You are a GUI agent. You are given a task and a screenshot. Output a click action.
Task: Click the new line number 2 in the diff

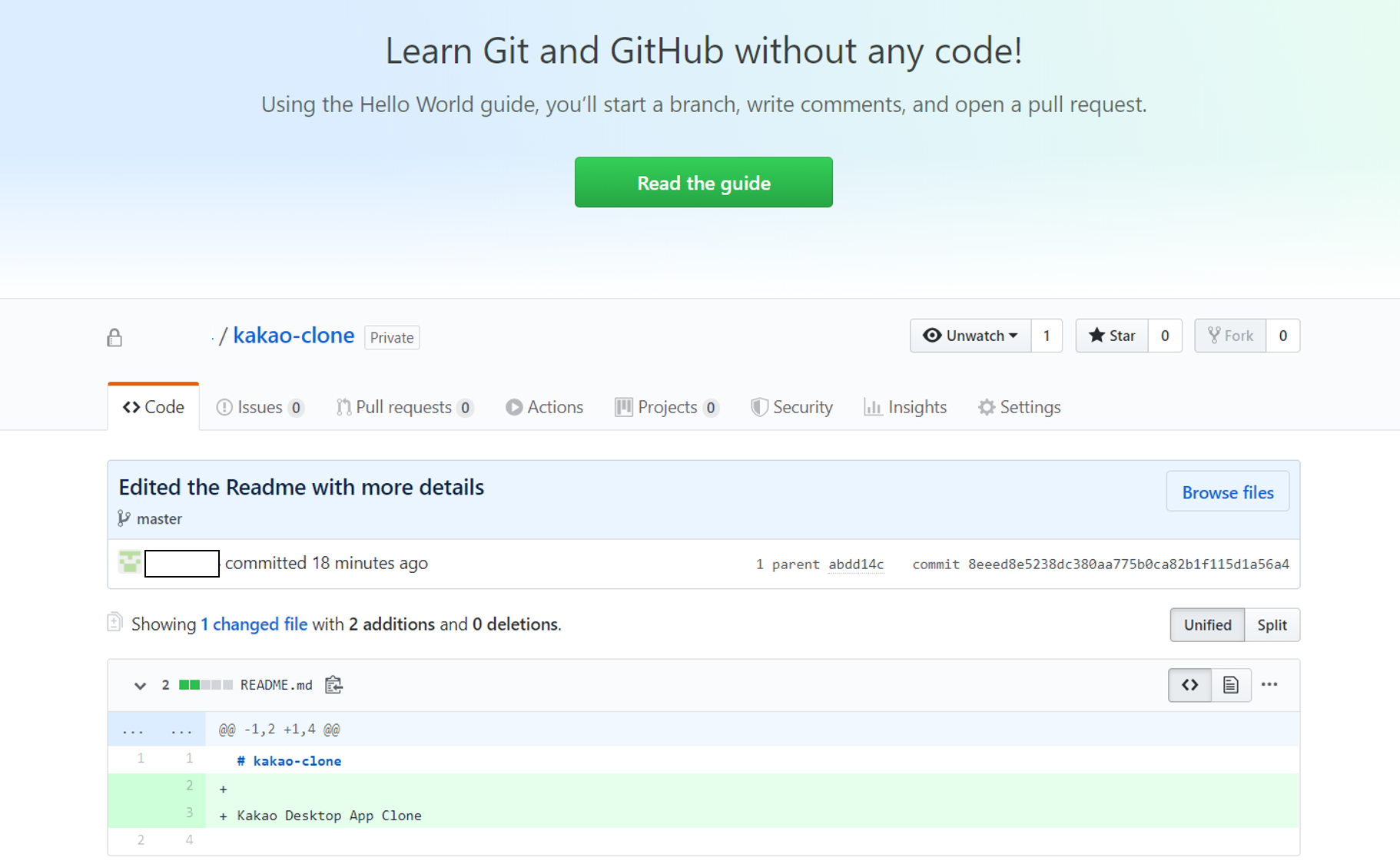click(189, 786)
